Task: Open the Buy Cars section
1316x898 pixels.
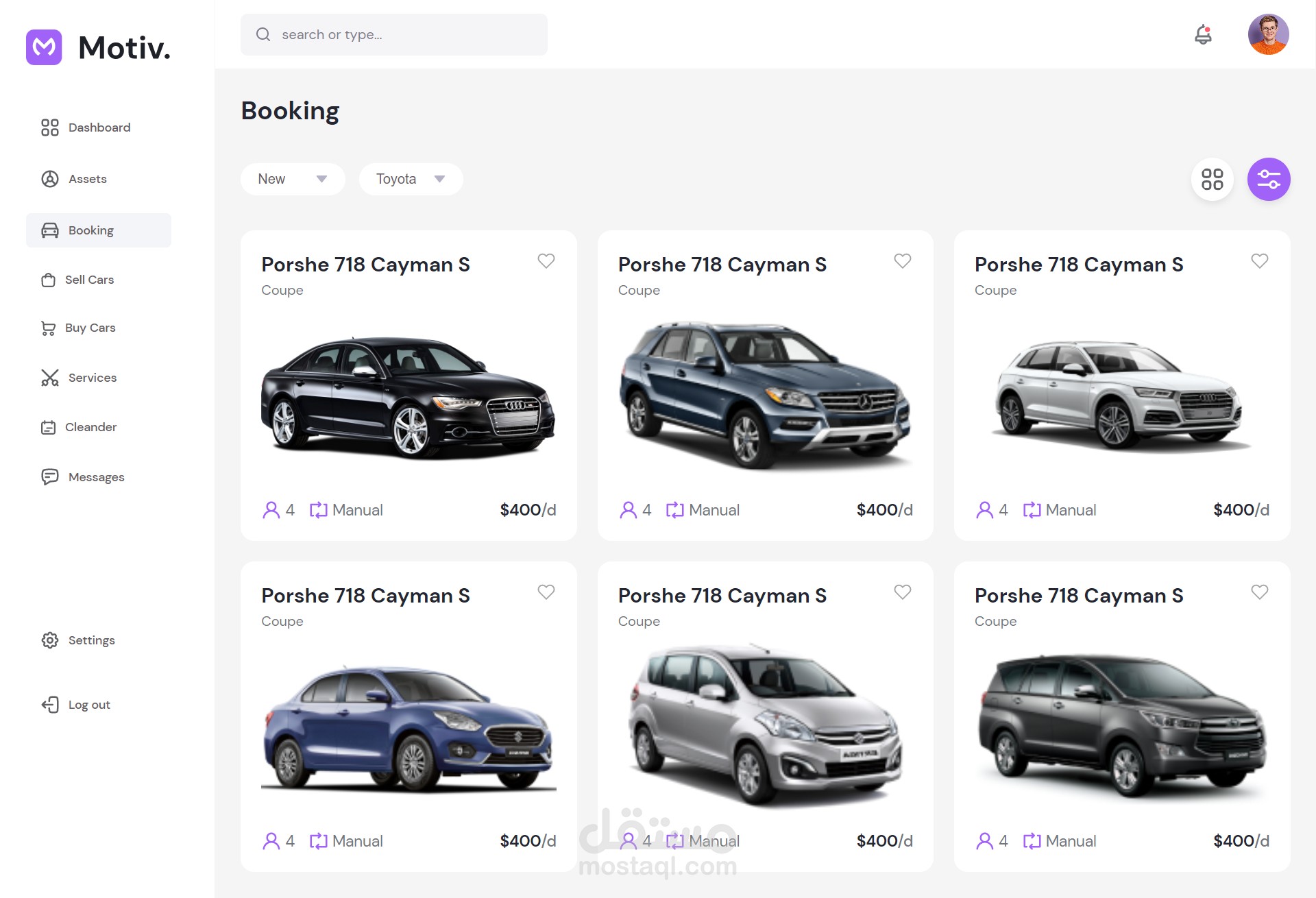Action: (x=90, y=328)
